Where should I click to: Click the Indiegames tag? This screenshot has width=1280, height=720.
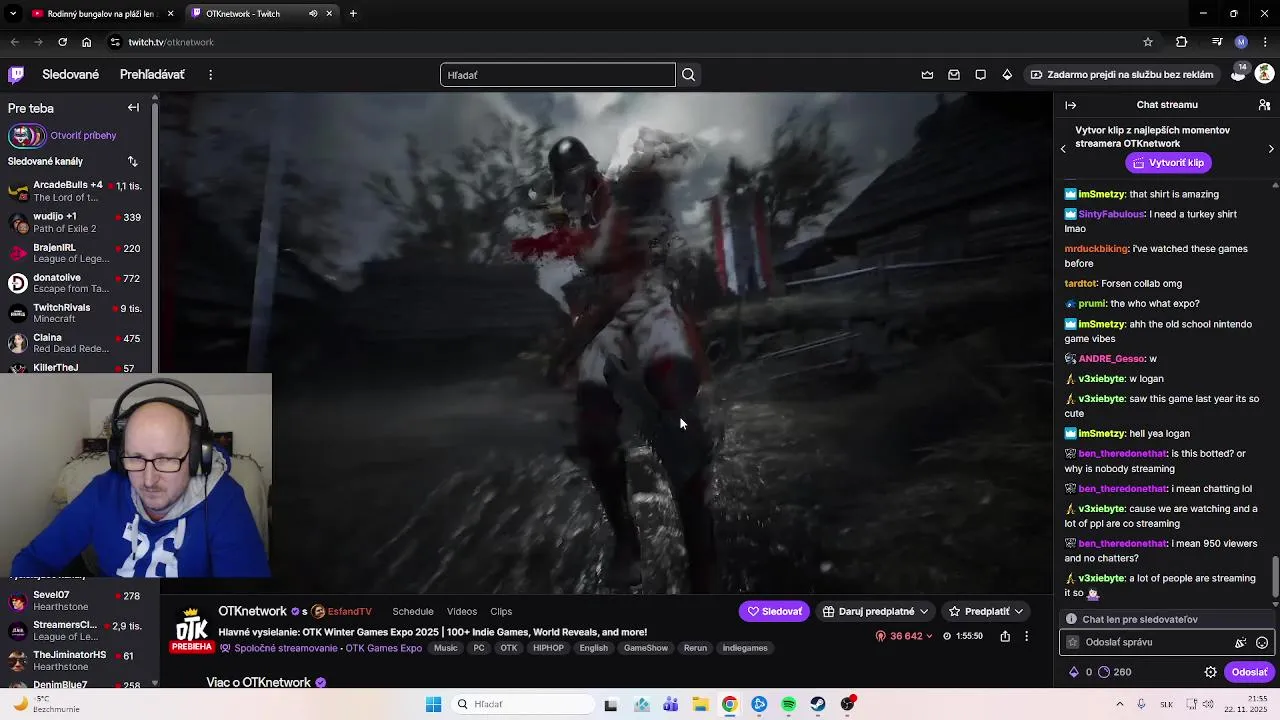pos(745,648)
